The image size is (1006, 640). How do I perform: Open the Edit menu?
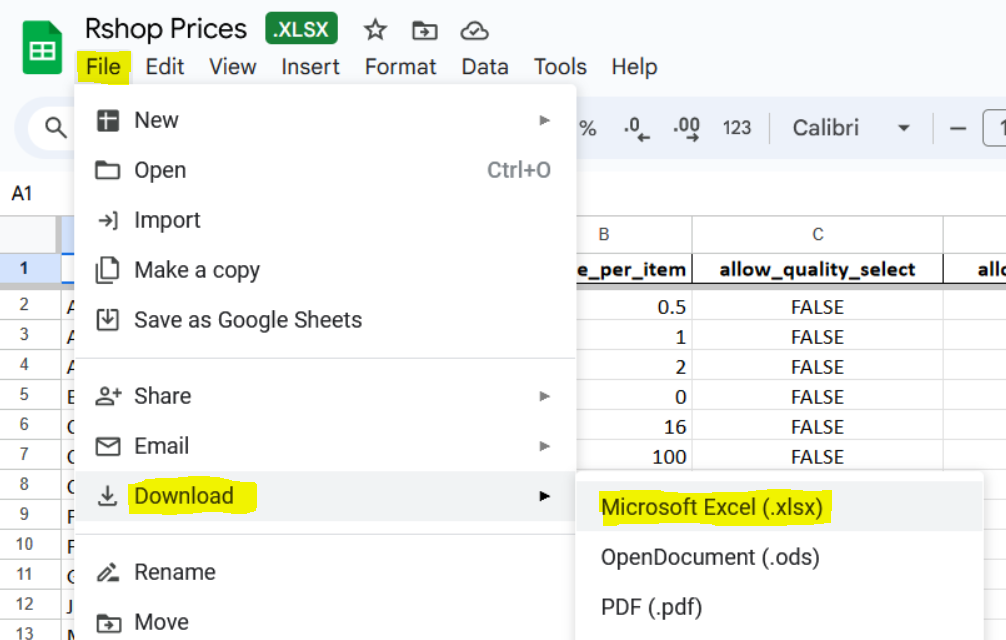click(164, 67)
